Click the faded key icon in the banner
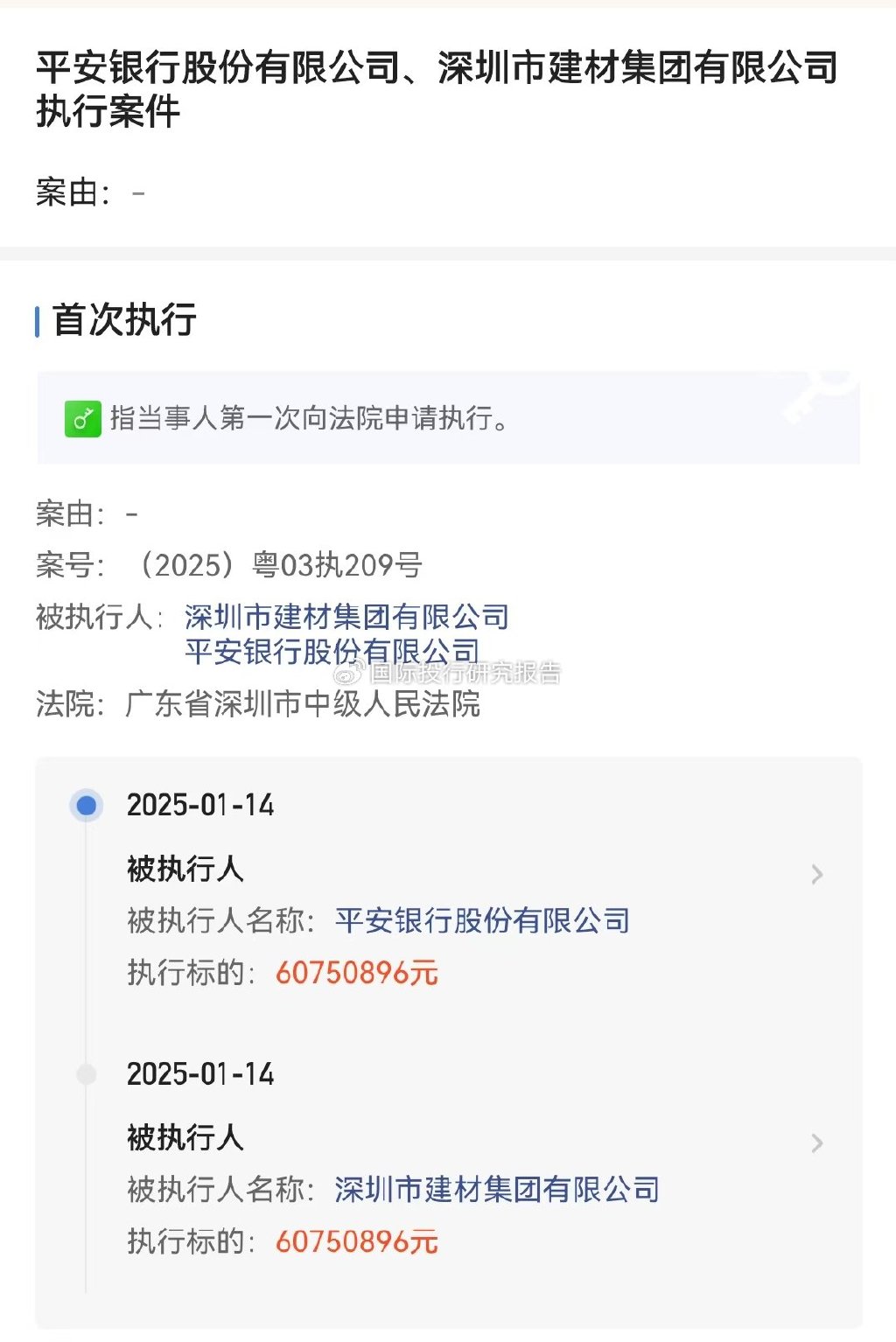 pyautogui.click(x=821, y=395)
